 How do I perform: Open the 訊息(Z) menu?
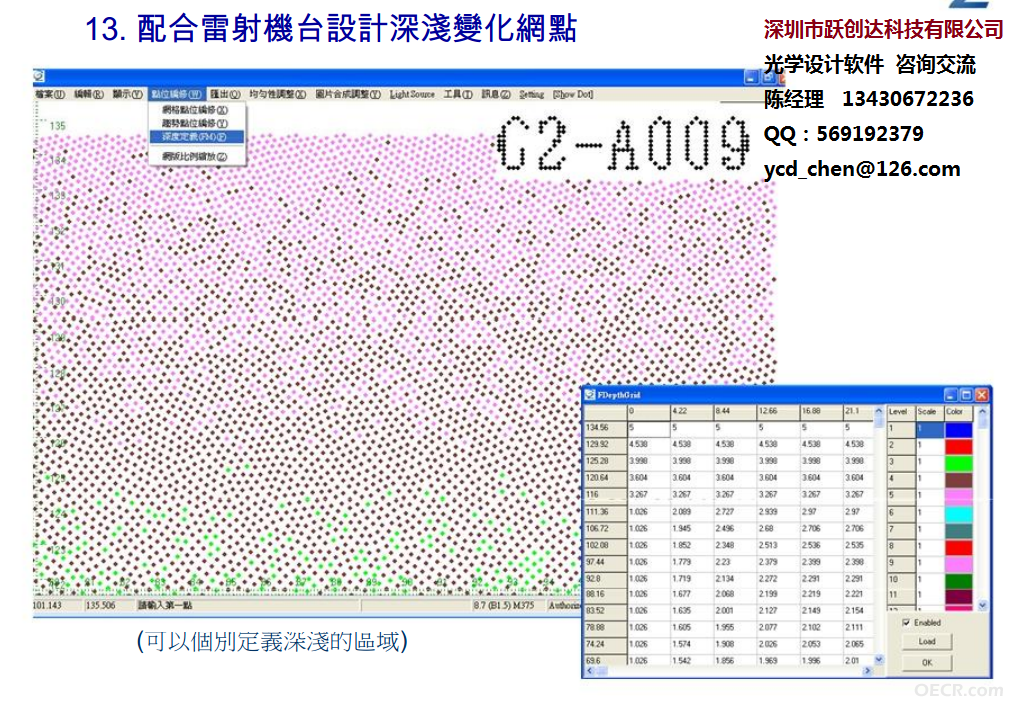click(x=496, y=95)
